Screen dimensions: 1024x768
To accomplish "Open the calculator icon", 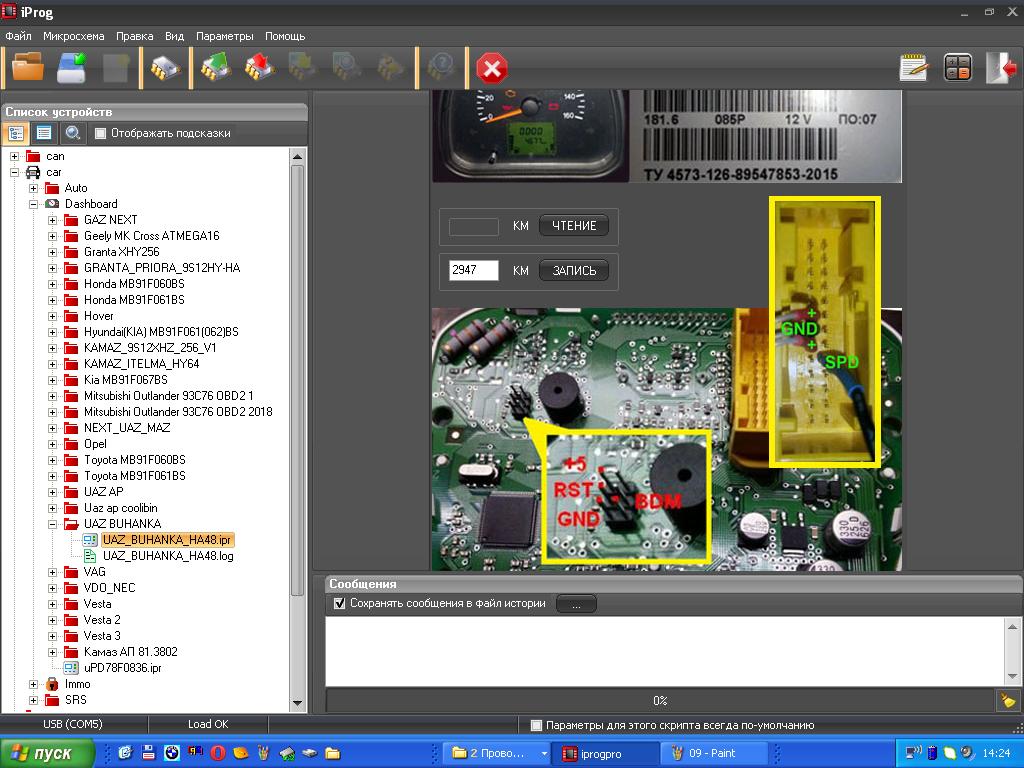I will point(957,68).
